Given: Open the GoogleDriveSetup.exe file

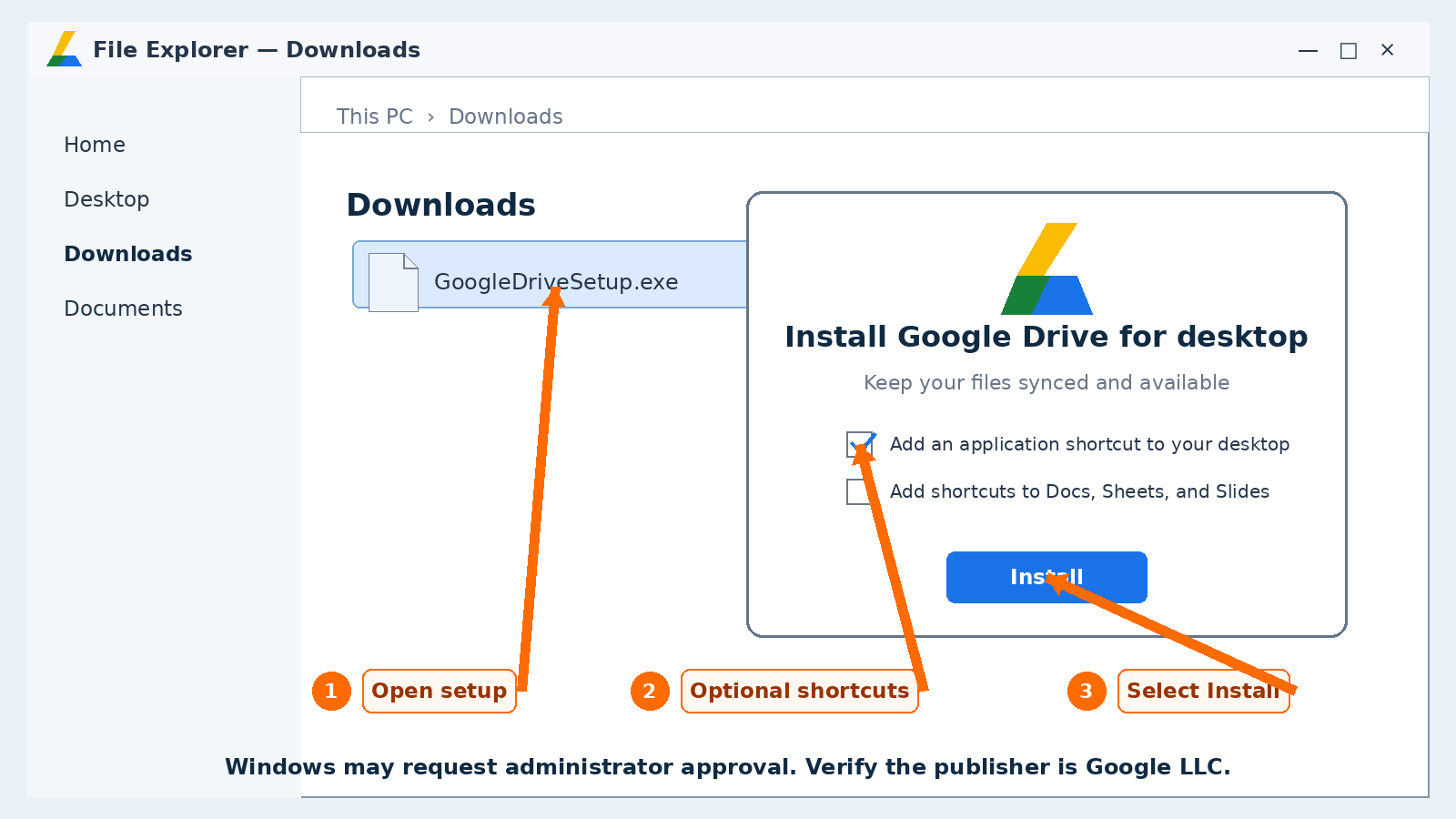Looking at the screenshot, I should click(551, 275).
